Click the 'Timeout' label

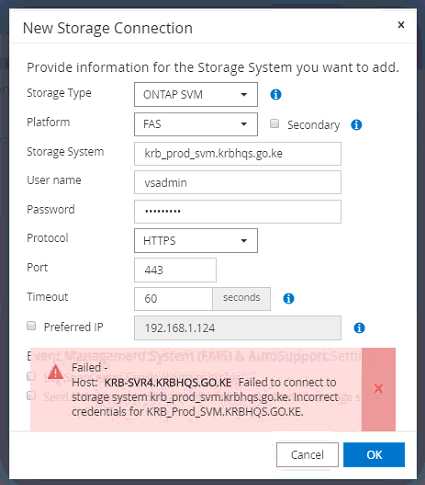(47, 297)
